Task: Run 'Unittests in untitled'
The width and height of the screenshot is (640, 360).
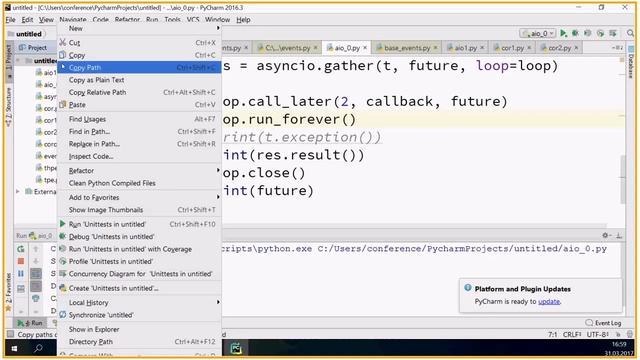Action: pos(139,224)
